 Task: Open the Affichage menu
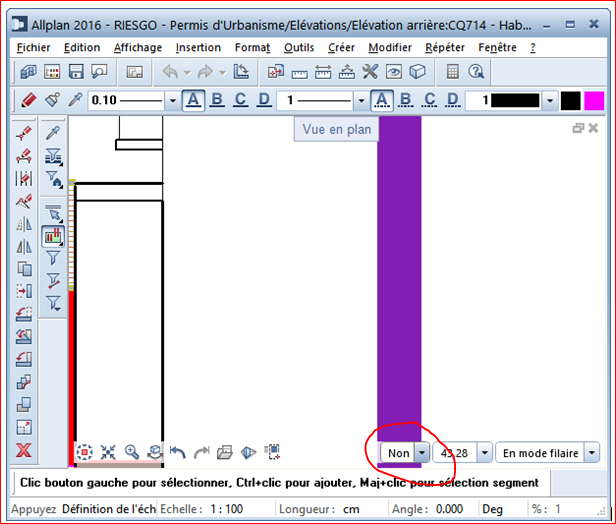pyautogui.click(x=138, y=48)
